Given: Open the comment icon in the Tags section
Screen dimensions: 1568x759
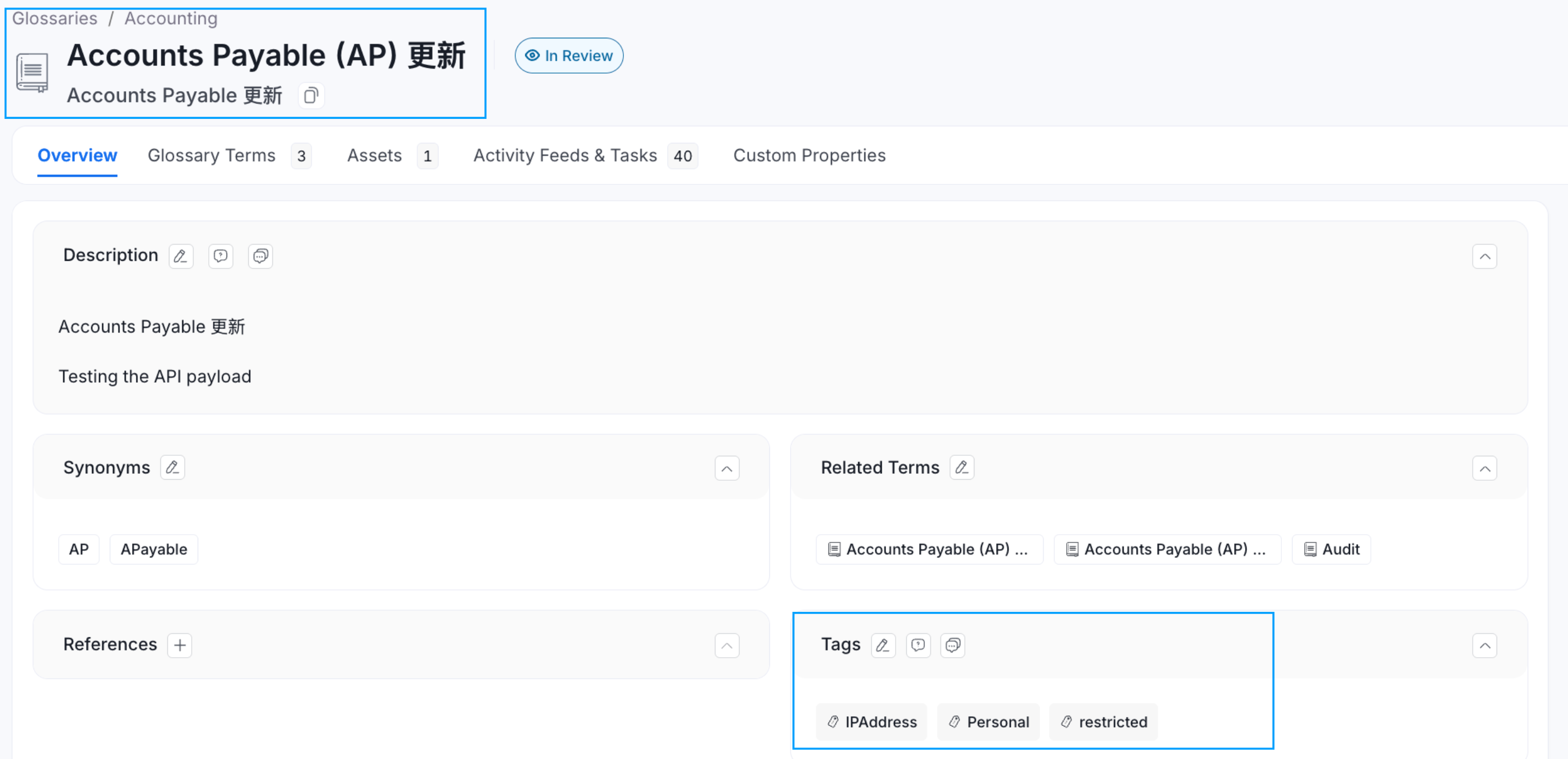Looking at the screenshot, I should point(953,645).
